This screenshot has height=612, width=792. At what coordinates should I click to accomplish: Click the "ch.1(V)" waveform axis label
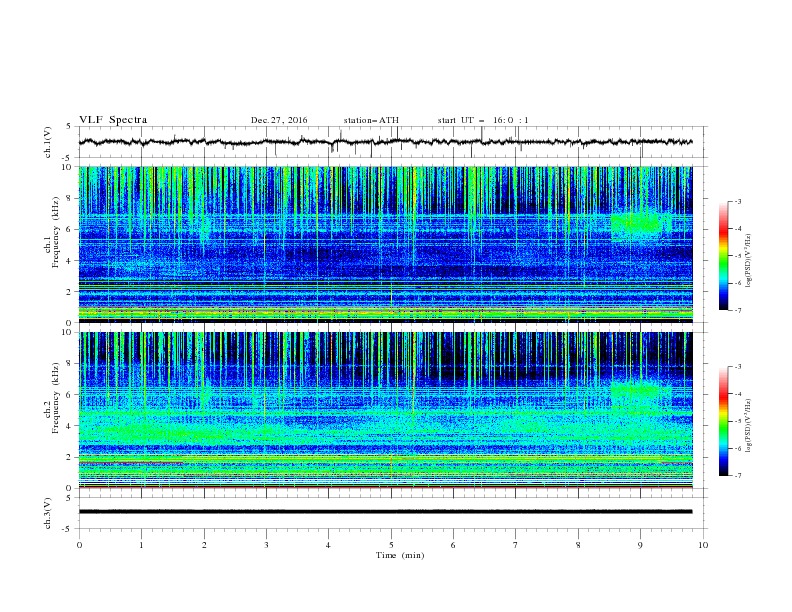48,142
